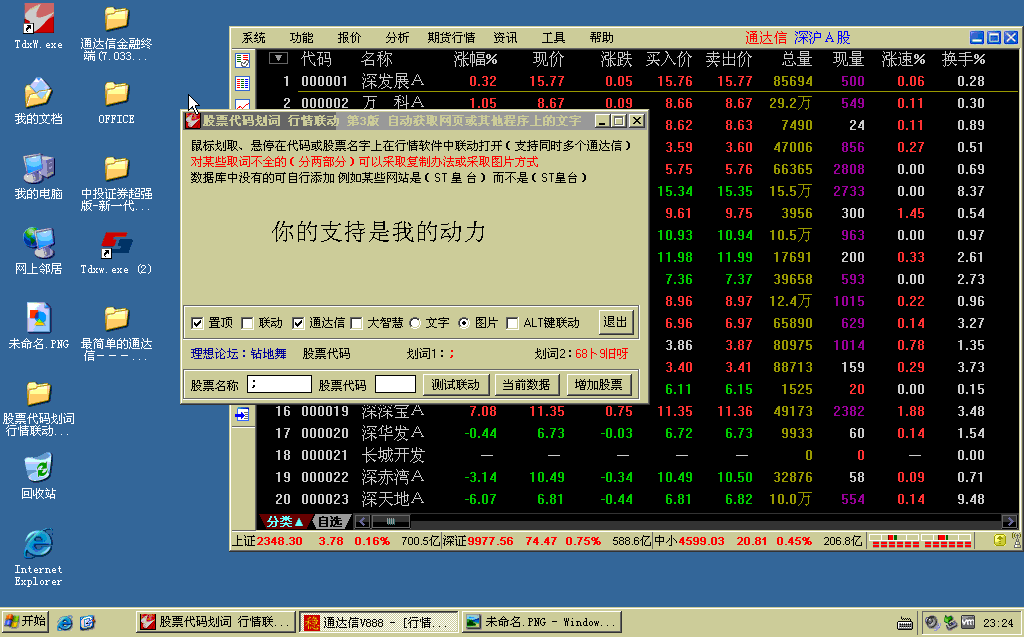1024x637 pixels.
Task: Open the 最简单的通达信 folder icon
Action: pyautogui.click(x=116, y=333)
